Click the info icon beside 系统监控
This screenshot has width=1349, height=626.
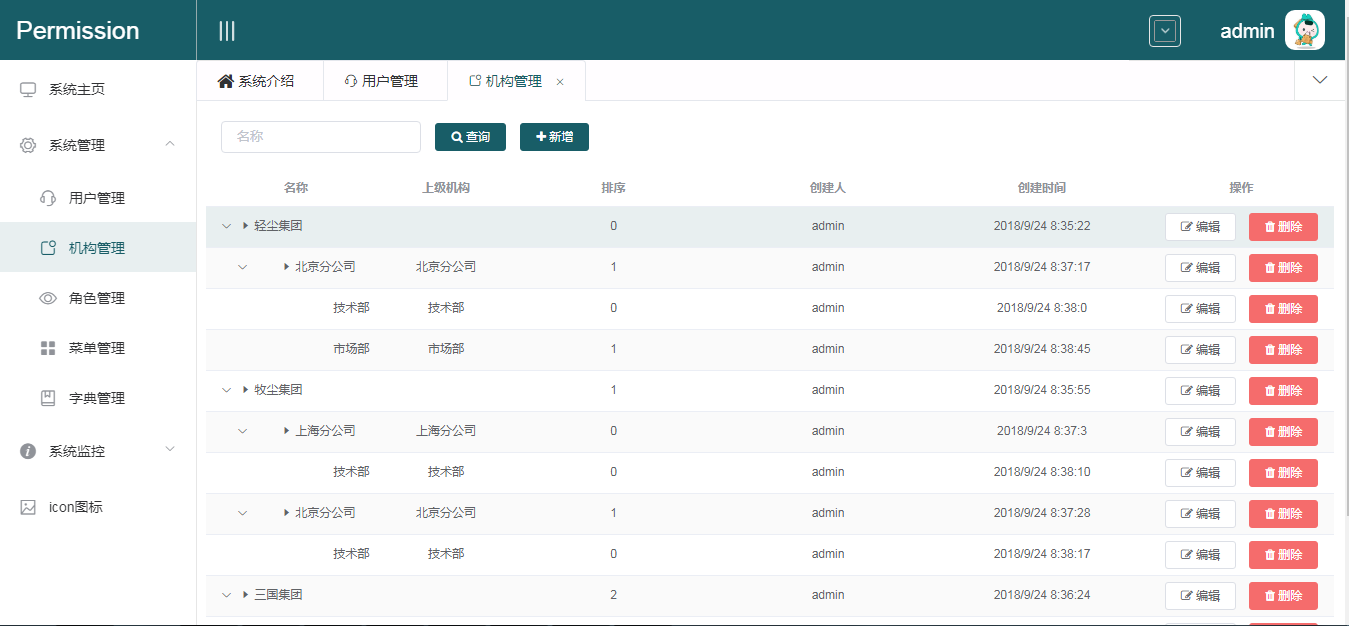point(28,451)
